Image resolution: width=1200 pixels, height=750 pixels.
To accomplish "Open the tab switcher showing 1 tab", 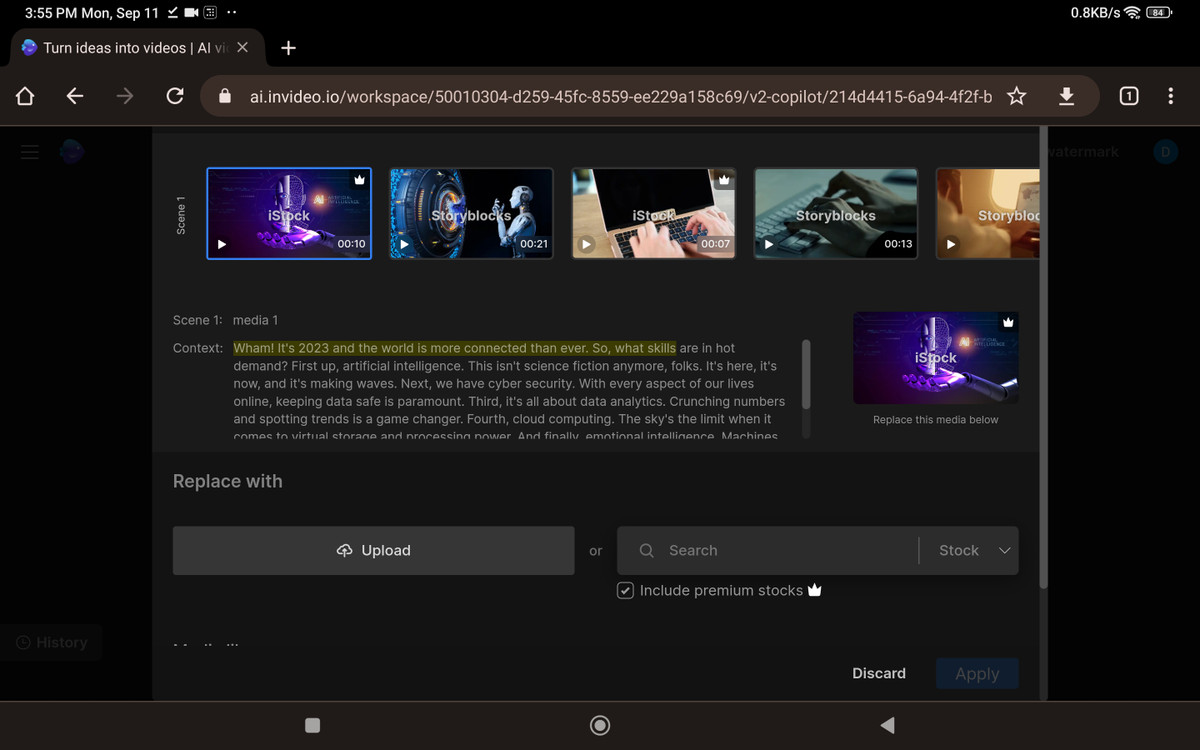I will point(1128,96).
